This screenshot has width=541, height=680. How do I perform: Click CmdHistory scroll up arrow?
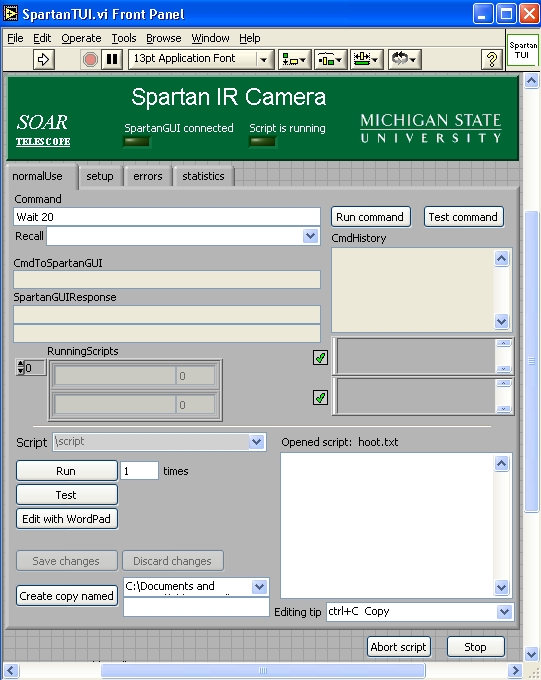(502, 258)
